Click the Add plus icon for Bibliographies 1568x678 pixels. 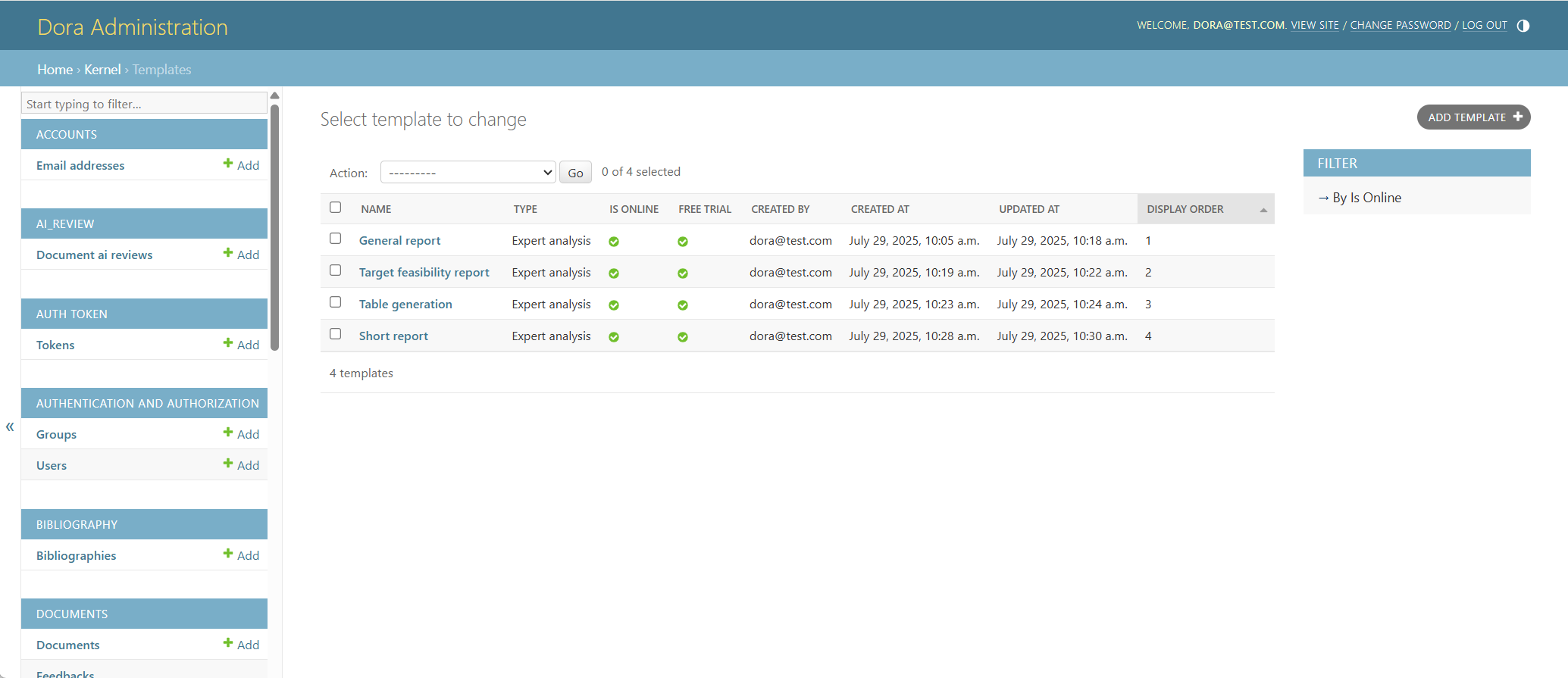coord(228,554)
